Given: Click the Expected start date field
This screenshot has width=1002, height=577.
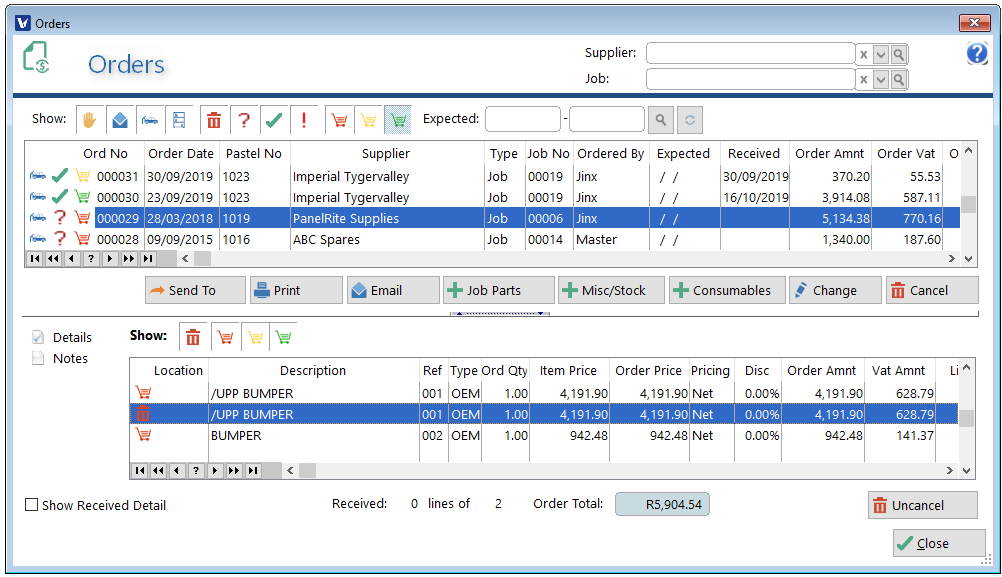Looking at the screenshot, I should (523, 119).
